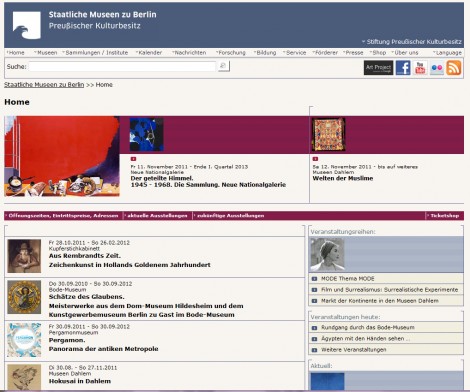Open the YouTube icon

(420, 68)
